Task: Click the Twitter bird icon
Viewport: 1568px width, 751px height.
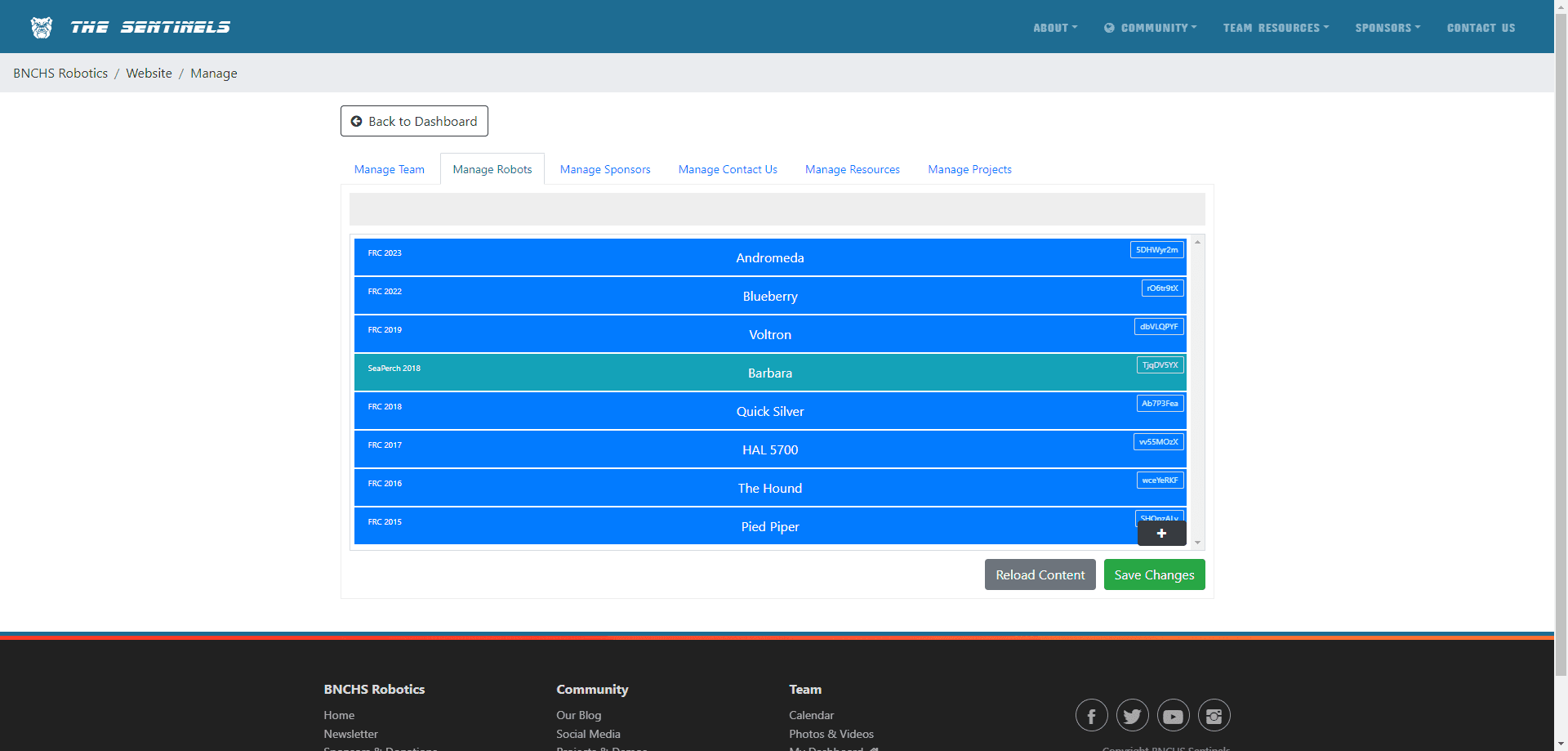Action: tap(1132, 714)
